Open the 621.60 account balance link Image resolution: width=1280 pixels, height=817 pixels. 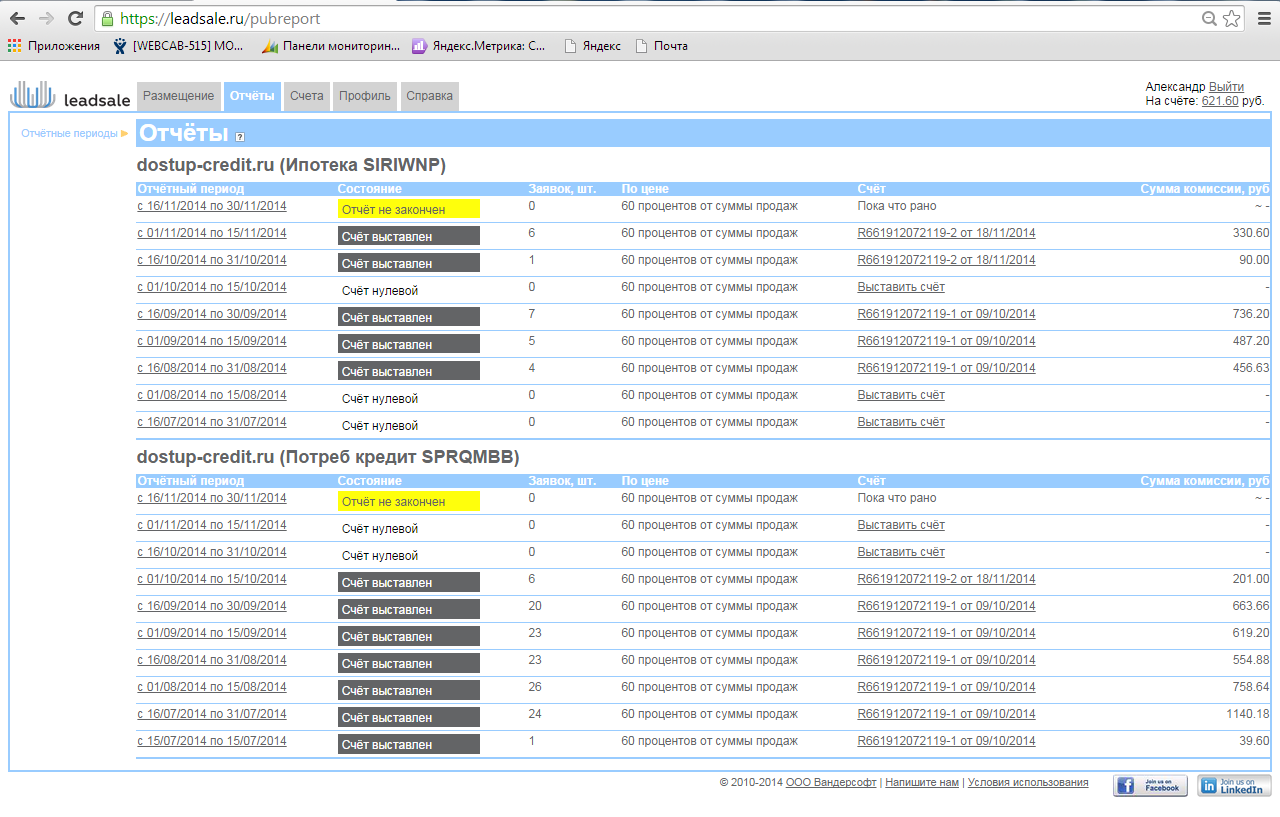click(x=1220, y=101)
